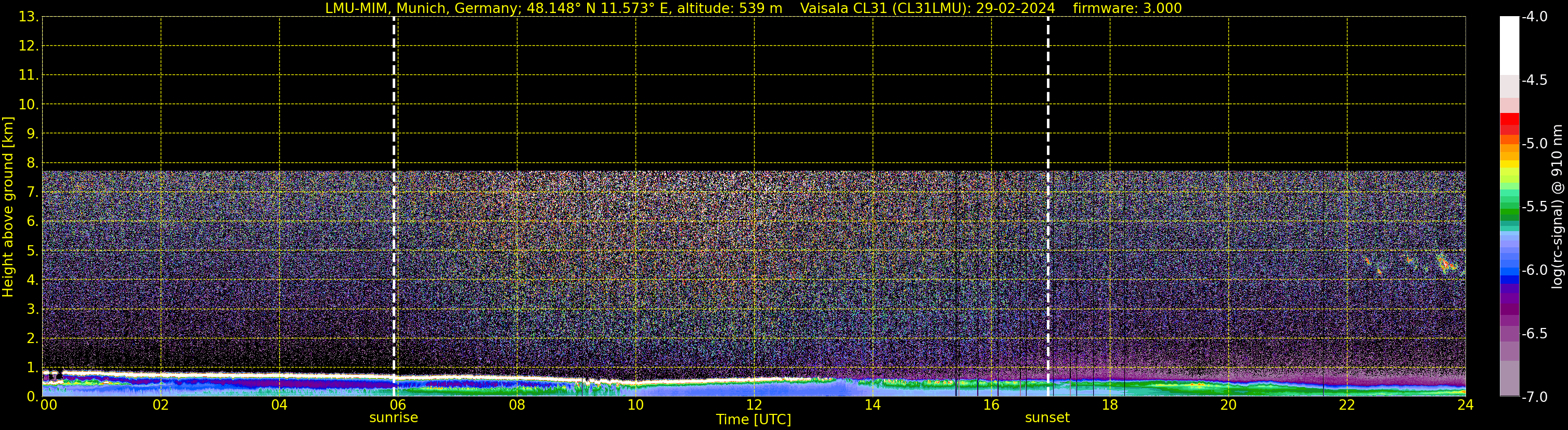This screenshot has width=1568, height=430.
Task: Click the white dashed sunrise marker line
Action: tap(394, 207)
